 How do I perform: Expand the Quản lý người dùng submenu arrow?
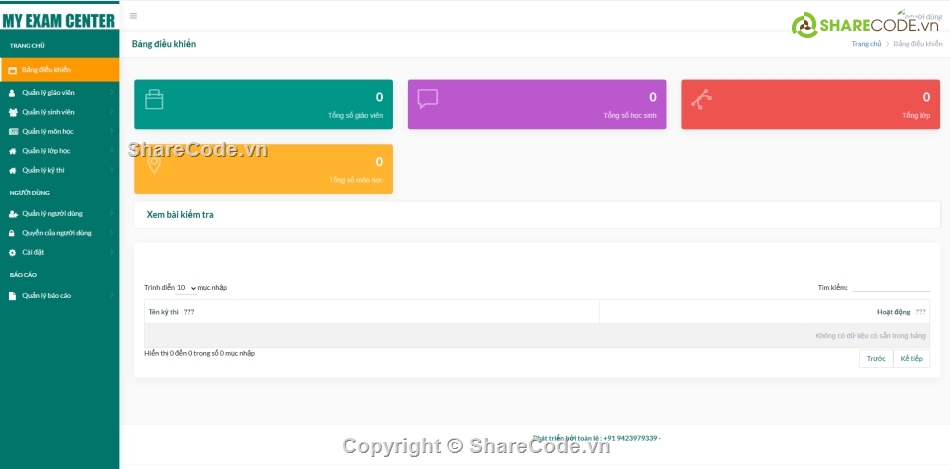111,214
